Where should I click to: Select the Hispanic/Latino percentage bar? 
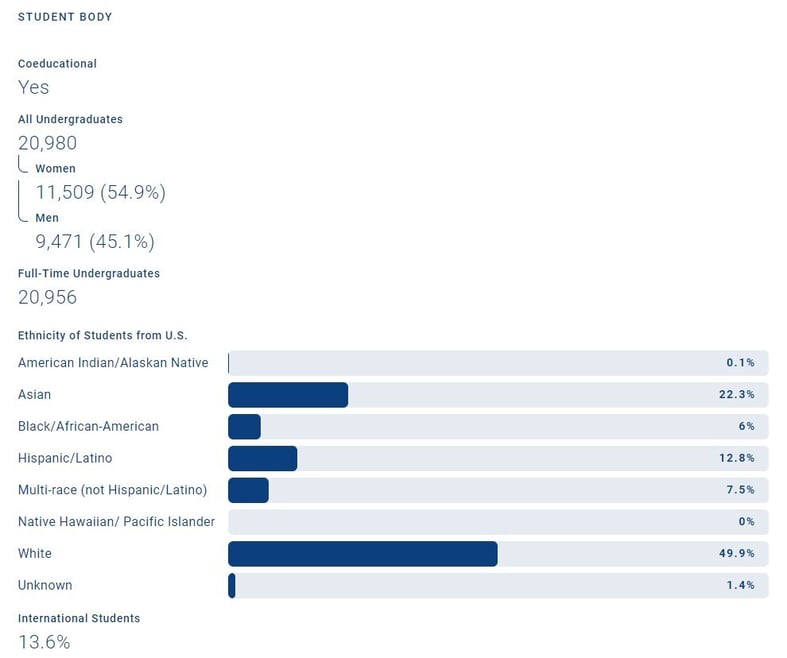coord(498,458)
